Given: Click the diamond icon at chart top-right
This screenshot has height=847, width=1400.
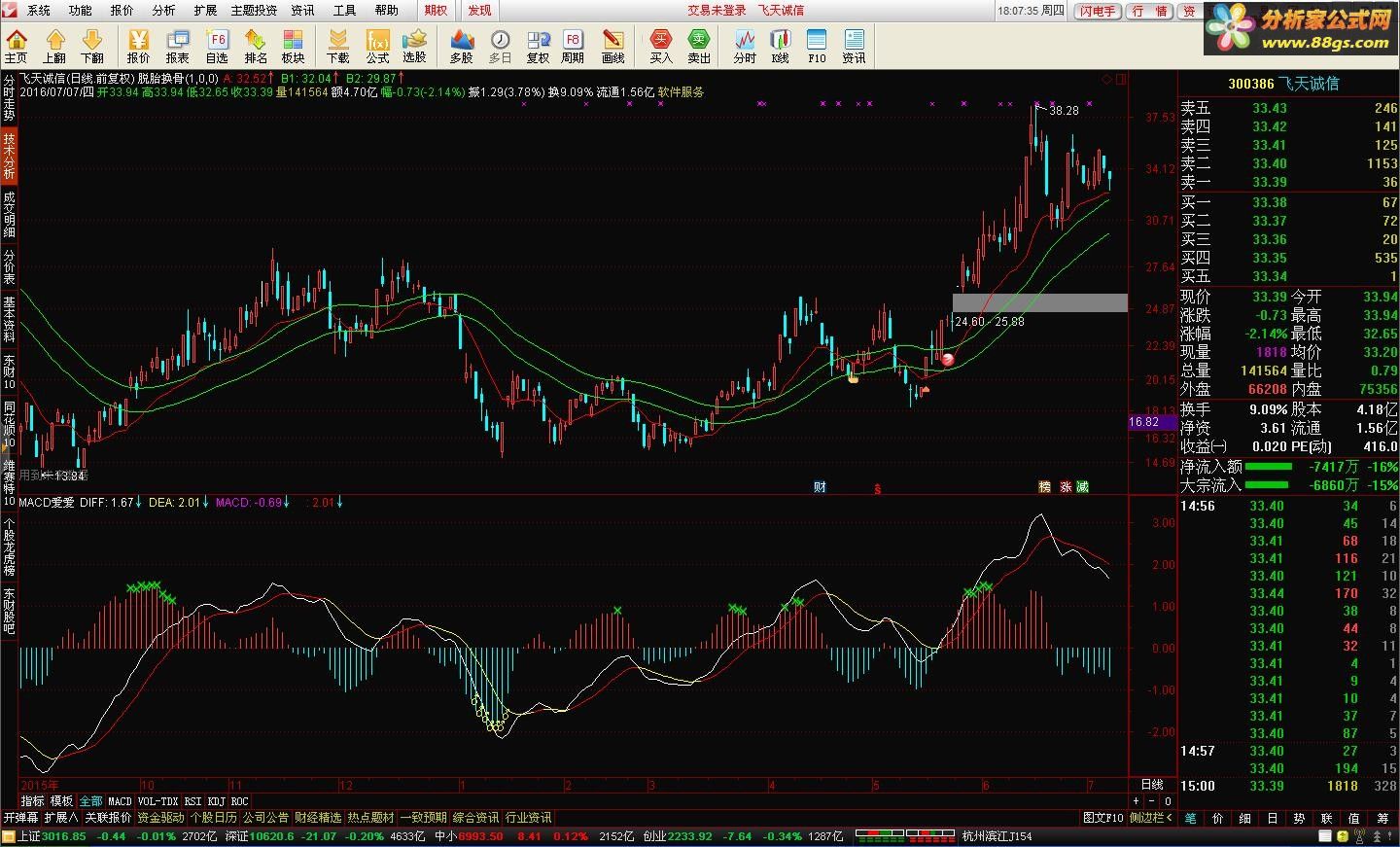Looking at the screenshot, I should [x=1106, y=79].
